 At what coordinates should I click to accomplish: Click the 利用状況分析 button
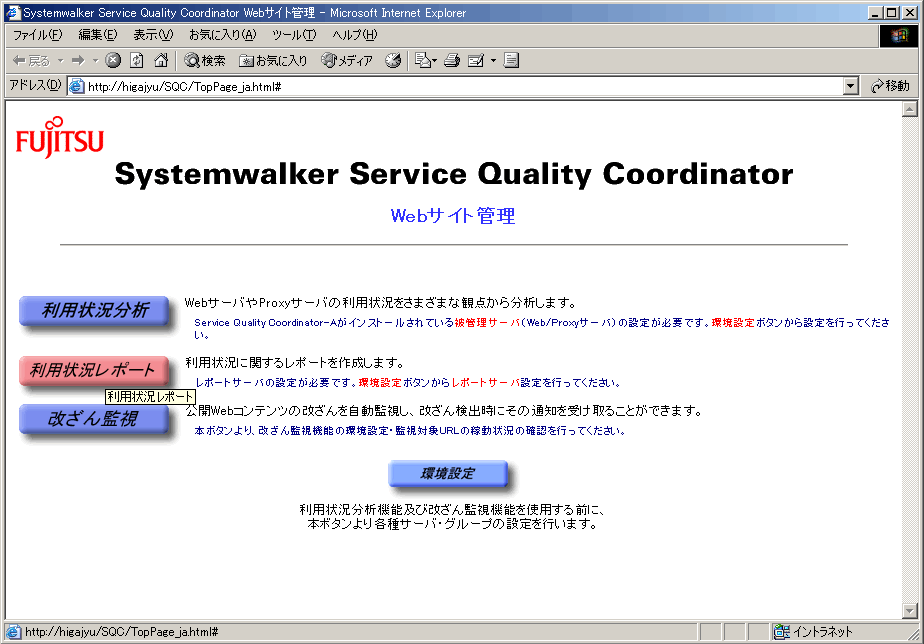pos(95,311)
